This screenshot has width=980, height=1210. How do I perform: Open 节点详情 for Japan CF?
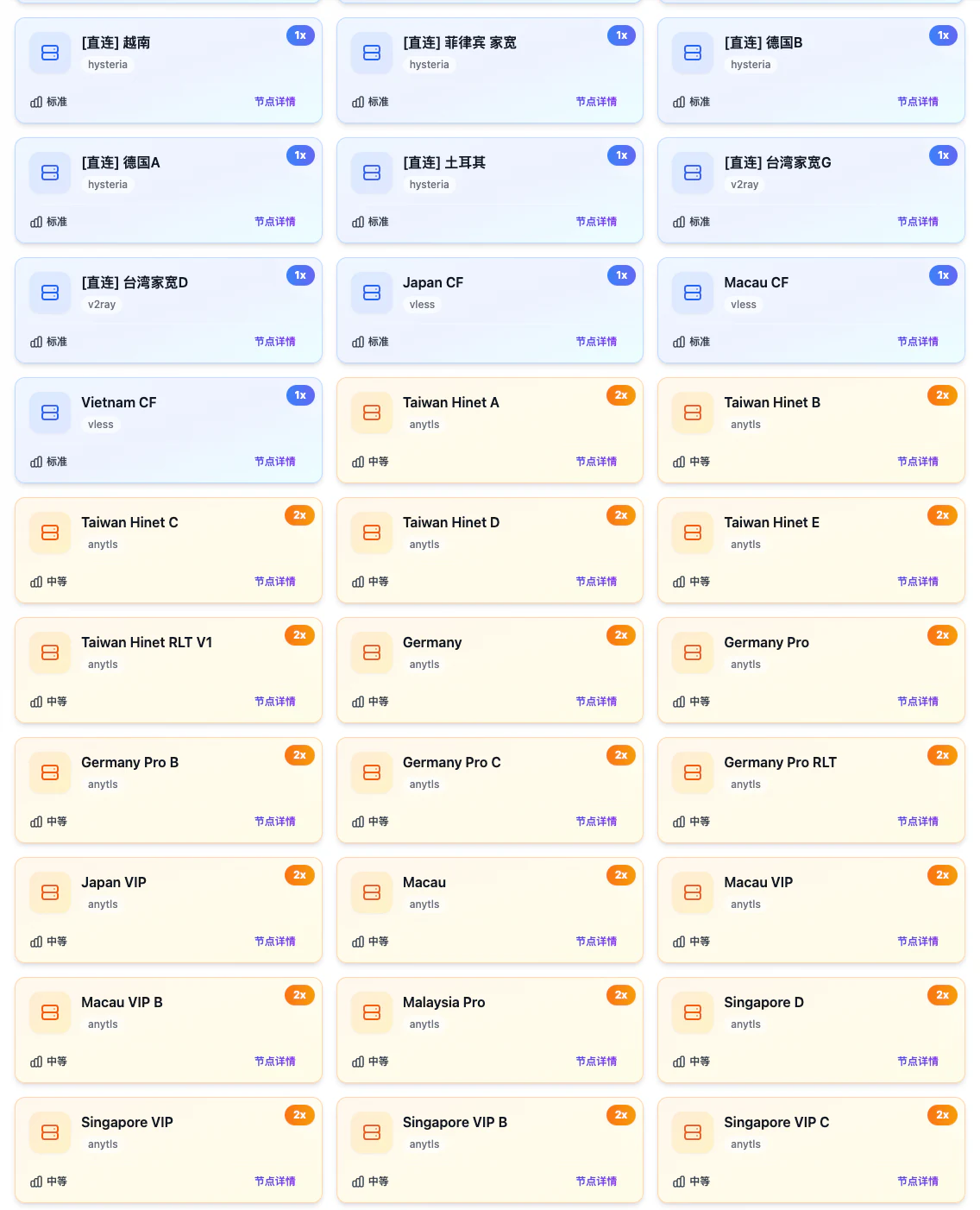tap(596, 342)
